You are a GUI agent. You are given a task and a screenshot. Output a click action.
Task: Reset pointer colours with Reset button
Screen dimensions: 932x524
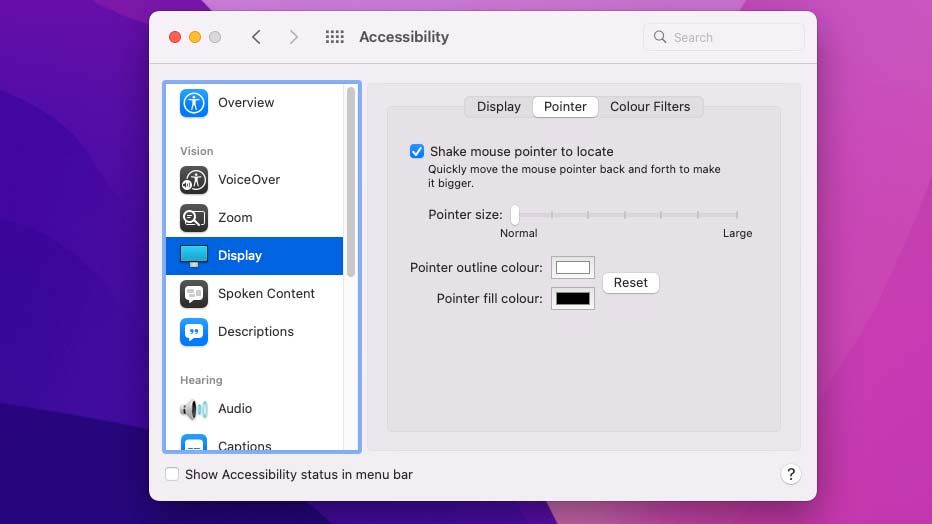point(631,283)
